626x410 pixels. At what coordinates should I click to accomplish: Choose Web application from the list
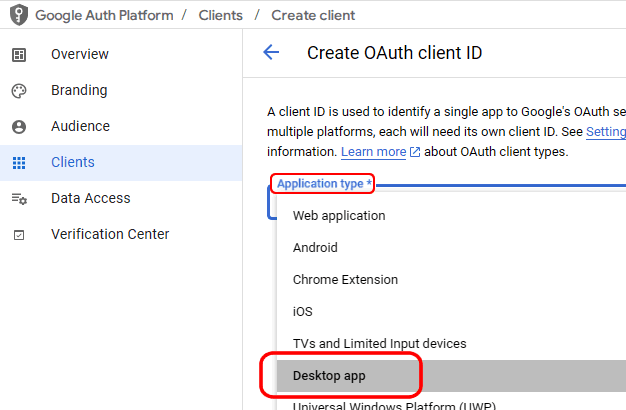(451, 216)
